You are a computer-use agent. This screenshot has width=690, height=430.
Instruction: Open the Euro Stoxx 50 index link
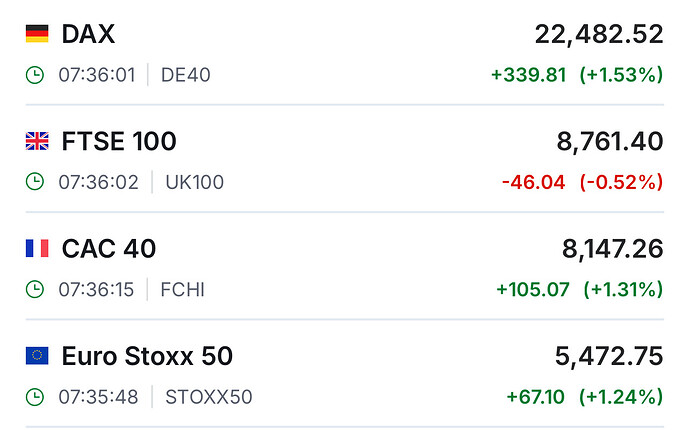[147, 356]
